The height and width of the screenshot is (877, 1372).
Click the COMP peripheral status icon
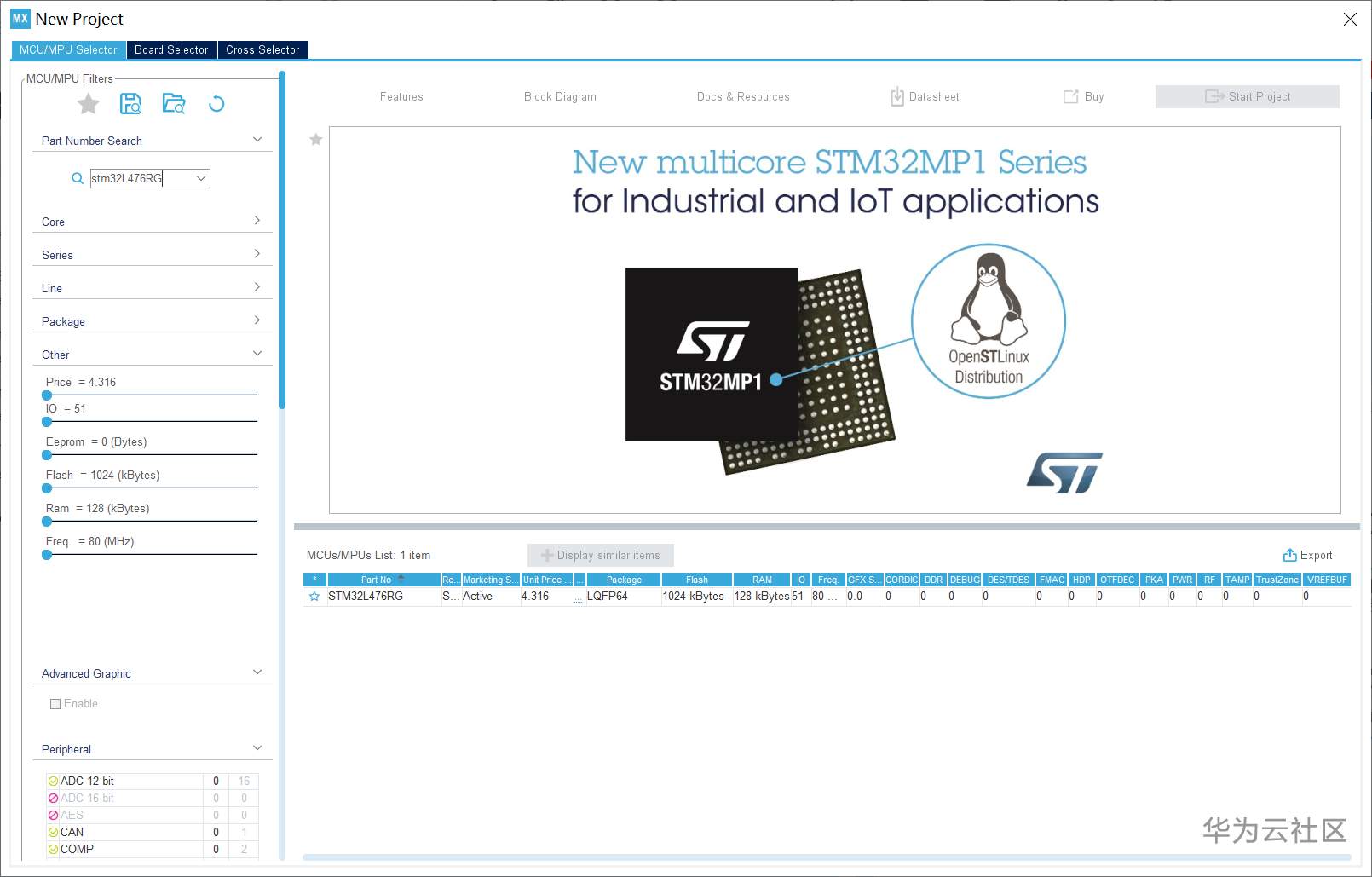click(x=53, y=849)
